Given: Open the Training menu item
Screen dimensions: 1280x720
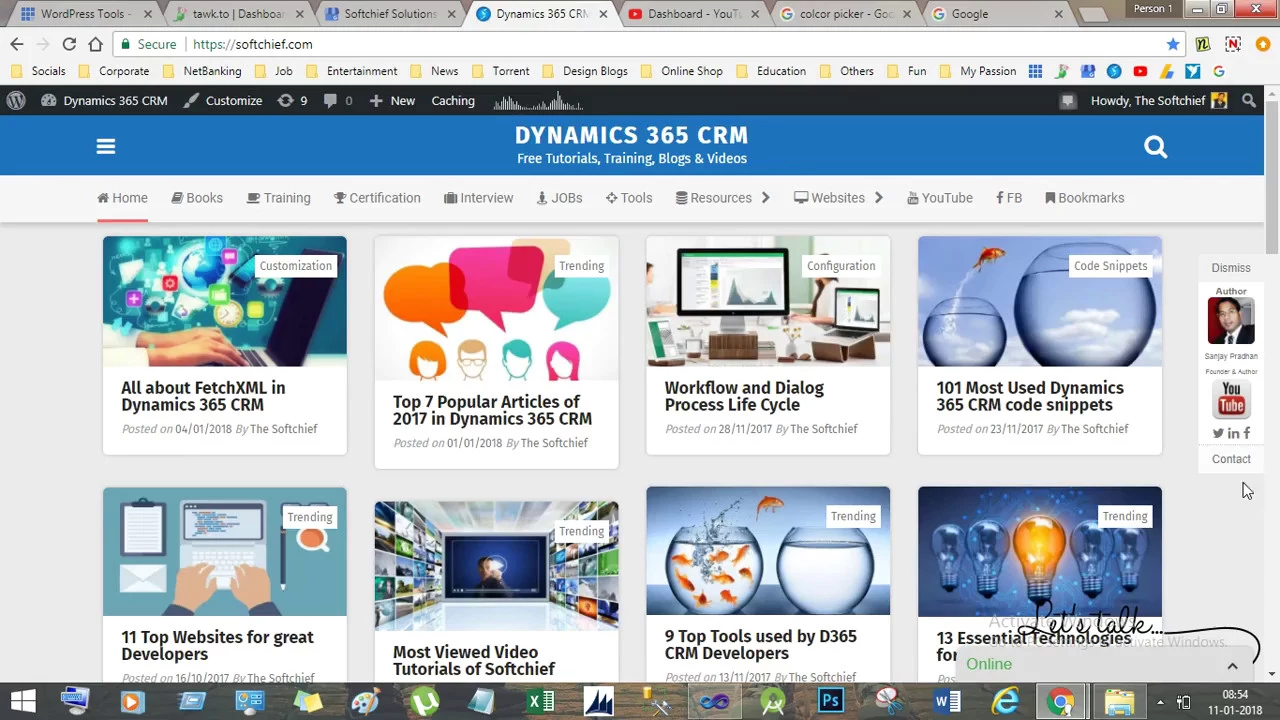Looking at the screenshot, I should point(279,198).
